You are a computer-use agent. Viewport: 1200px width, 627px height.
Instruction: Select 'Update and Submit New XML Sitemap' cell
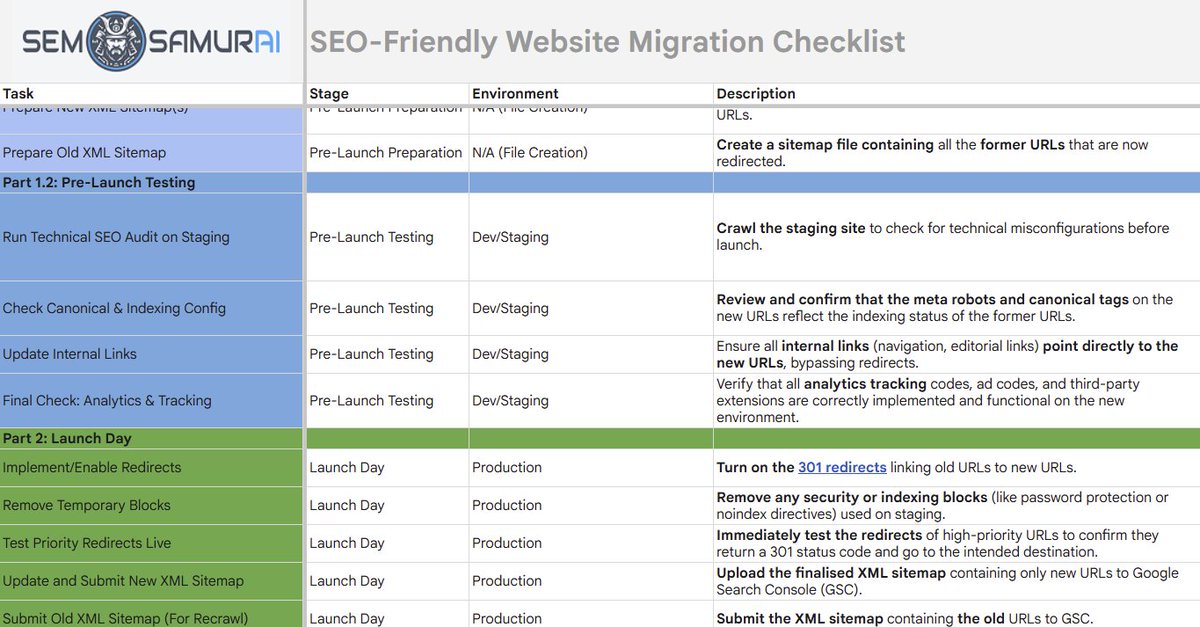coord(152,581)
